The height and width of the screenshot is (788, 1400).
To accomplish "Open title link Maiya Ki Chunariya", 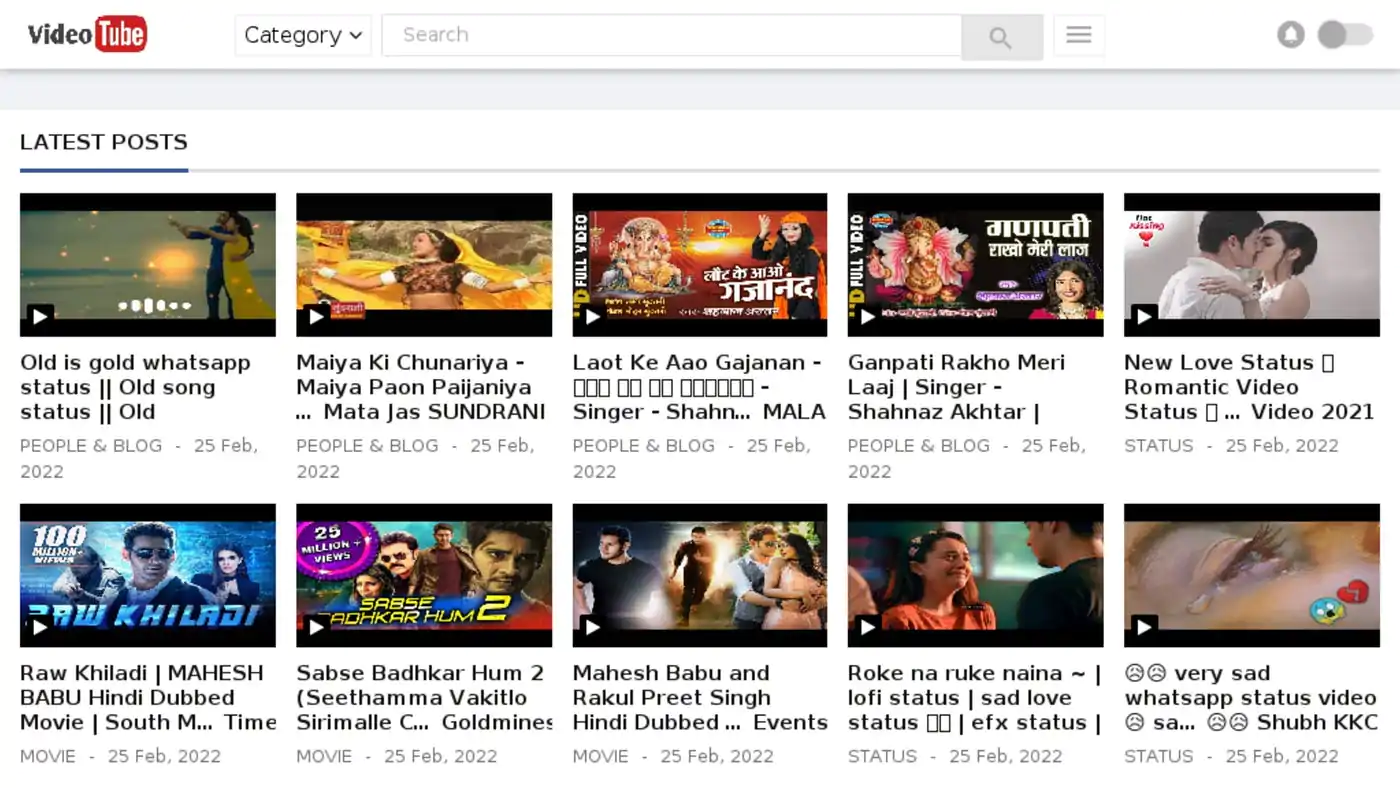I will [421, 387].
